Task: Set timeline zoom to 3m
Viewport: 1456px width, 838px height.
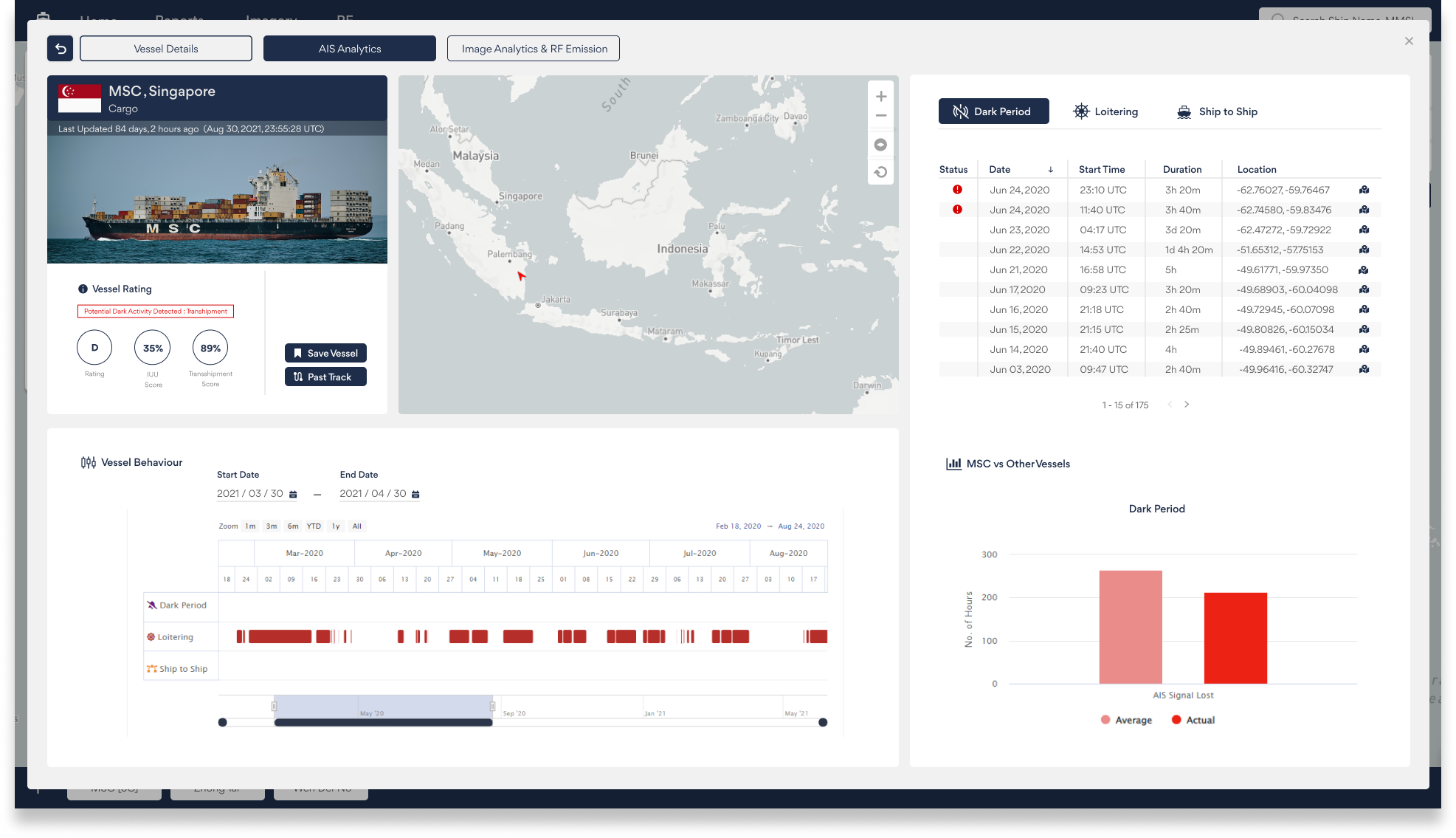Action: point(272,526)
